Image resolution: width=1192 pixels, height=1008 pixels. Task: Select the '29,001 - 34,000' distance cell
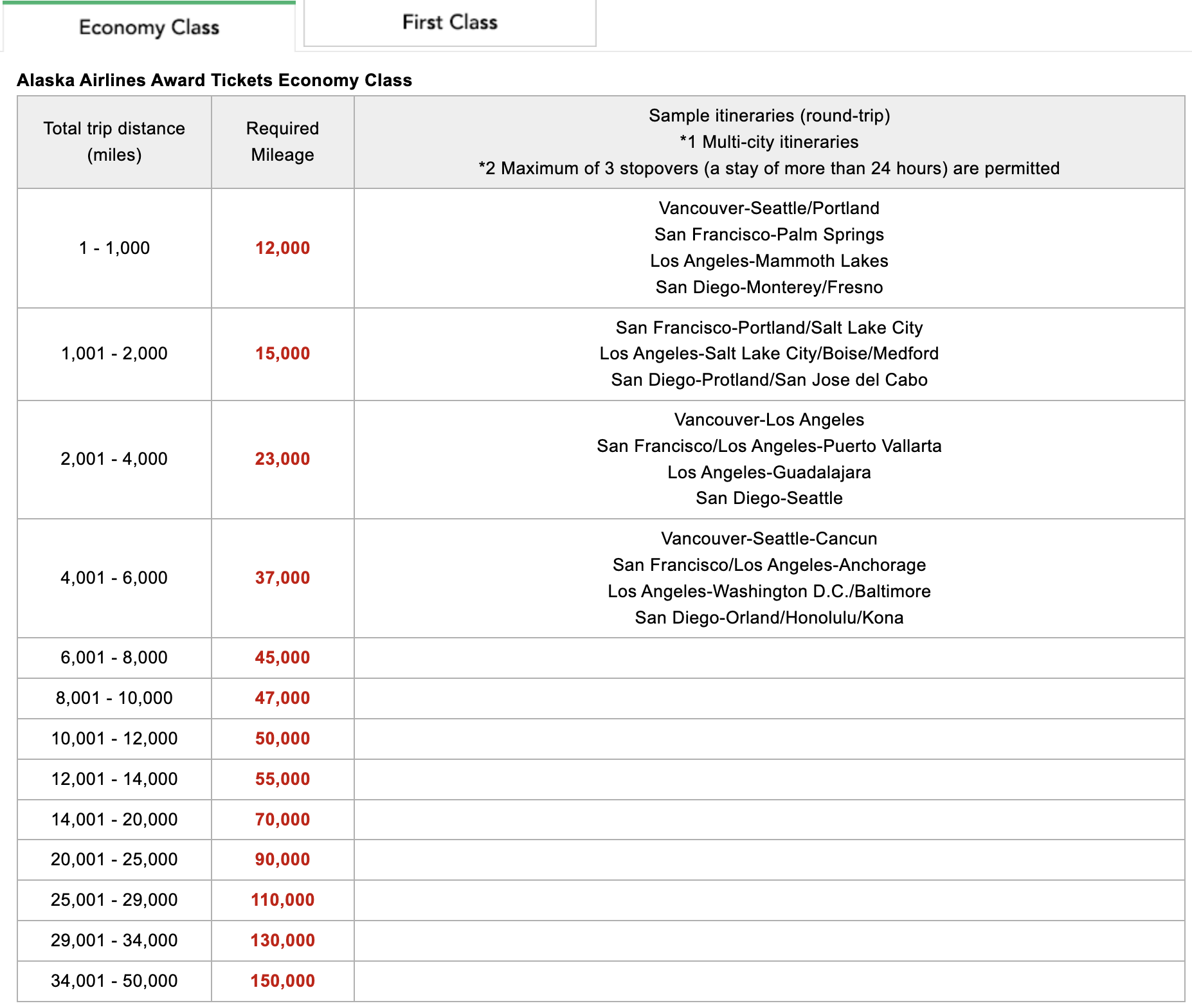(114, 941)
